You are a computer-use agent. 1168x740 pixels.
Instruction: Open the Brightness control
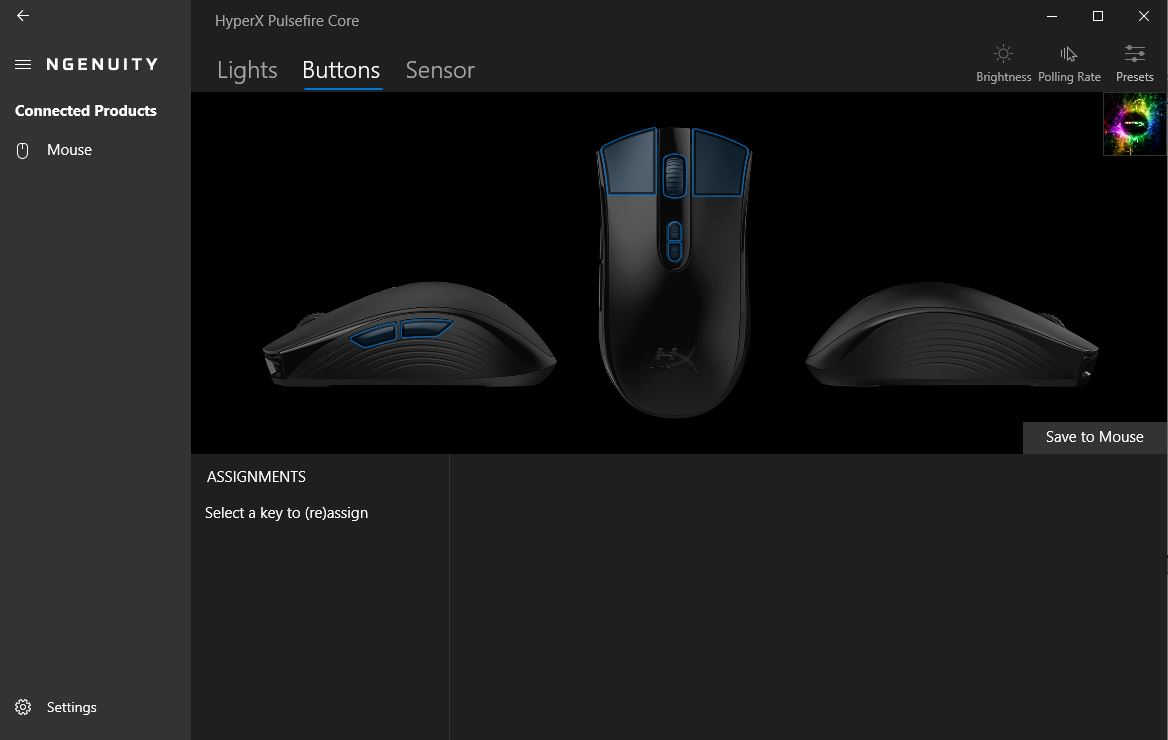pyautogui.click(x=1003, y=63)
